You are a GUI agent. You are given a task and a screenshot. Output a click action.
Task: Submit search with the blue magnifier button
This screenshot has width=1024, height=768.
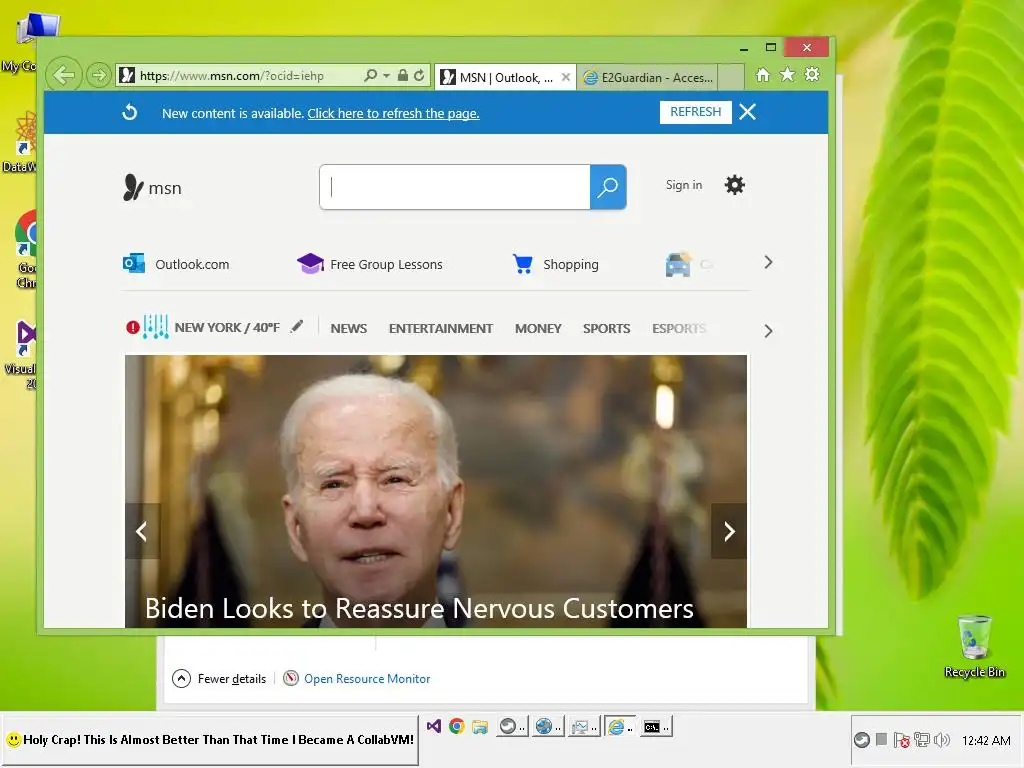tap(608, 187)
